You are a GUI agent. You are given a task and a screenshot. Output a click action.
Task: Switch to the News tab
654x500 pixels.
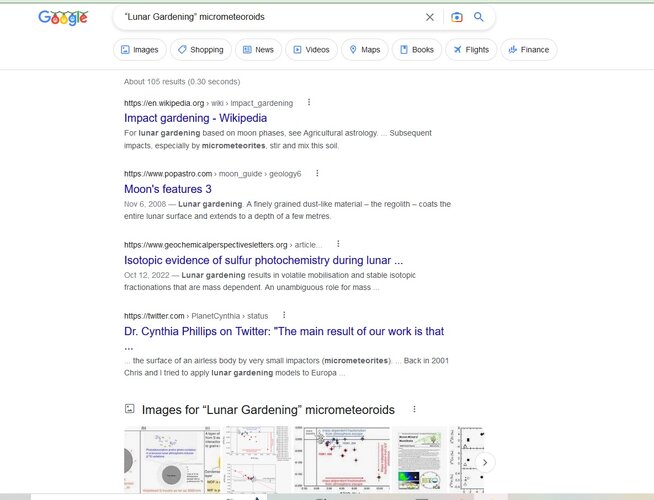(x=258, y=50)
